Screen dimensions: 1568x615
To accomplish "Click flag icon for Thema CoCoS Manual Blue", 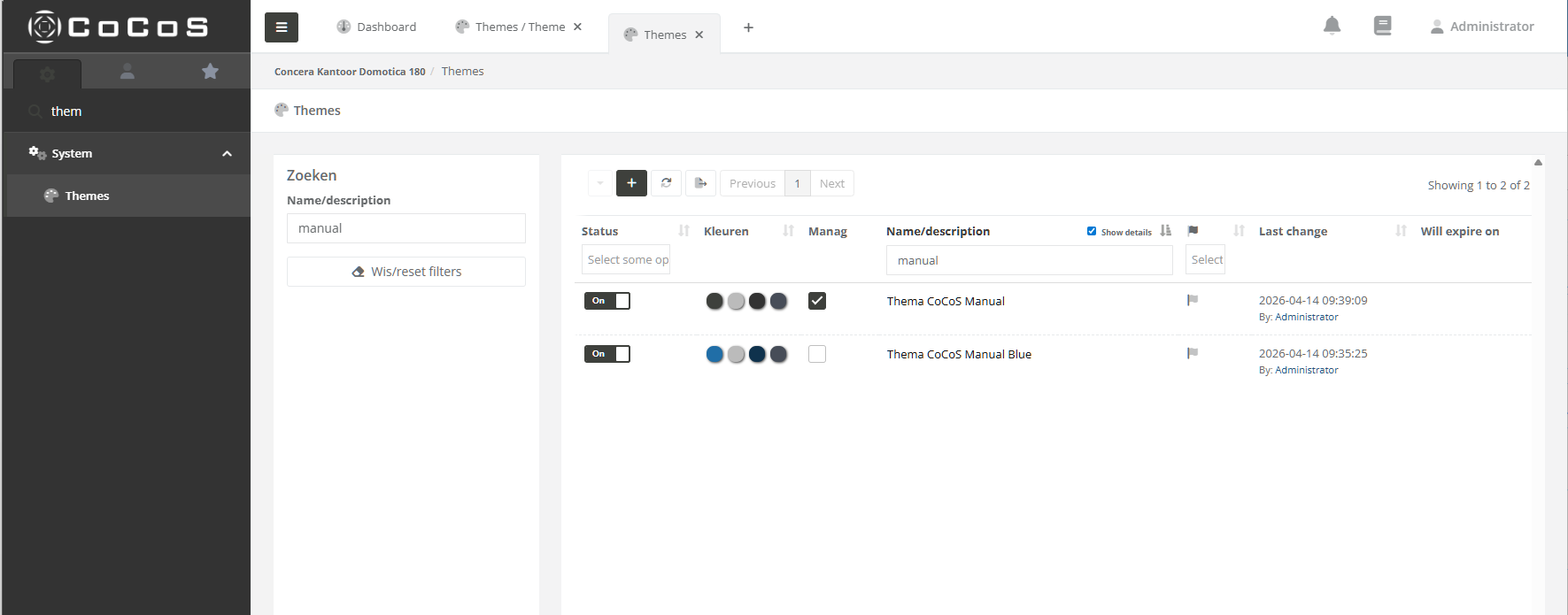I will (1193, 354).
